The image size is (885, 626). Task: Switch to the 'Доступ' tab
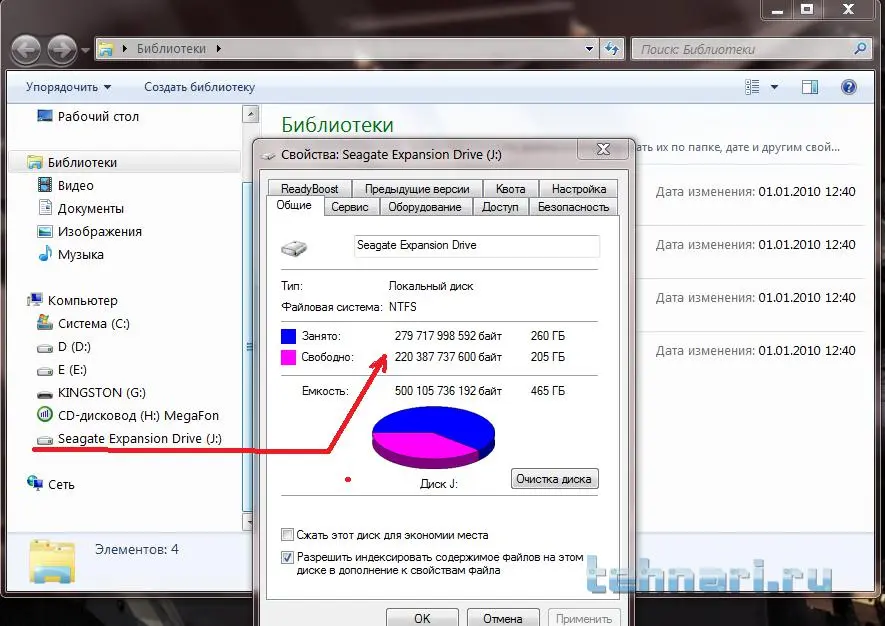500,207
